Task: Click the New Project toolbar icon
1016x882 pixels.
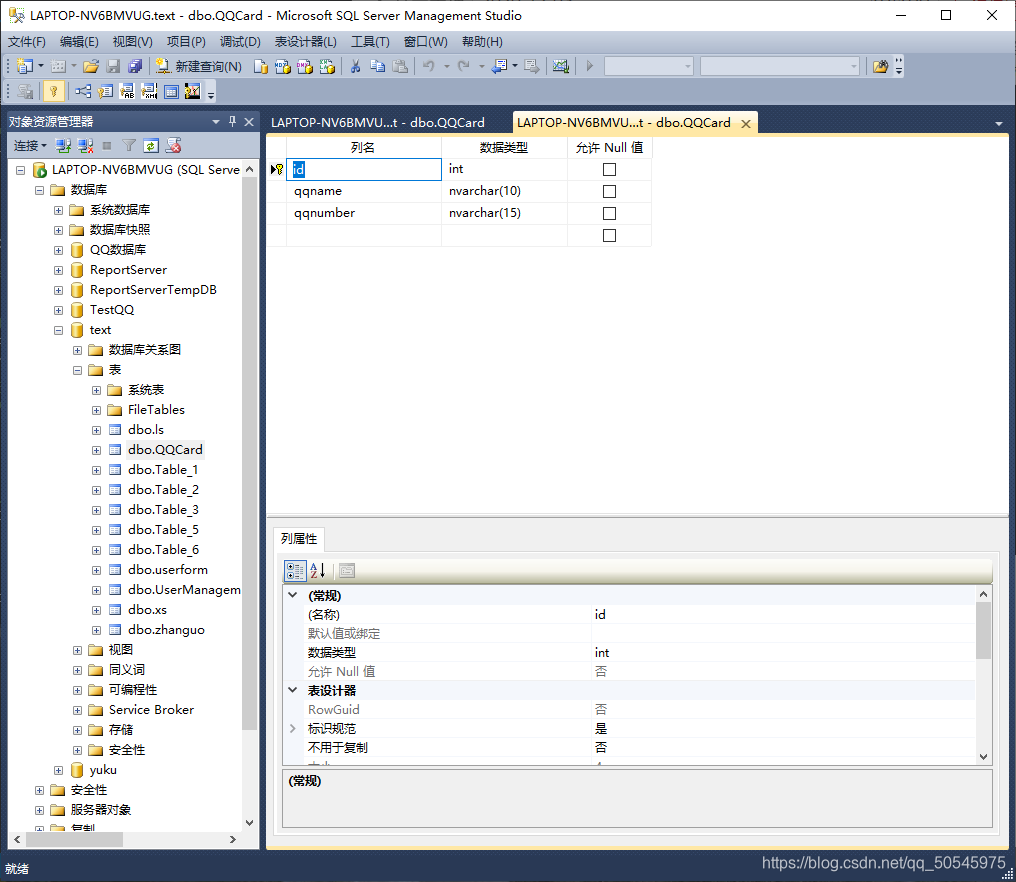Action: [x=25, y=66]
